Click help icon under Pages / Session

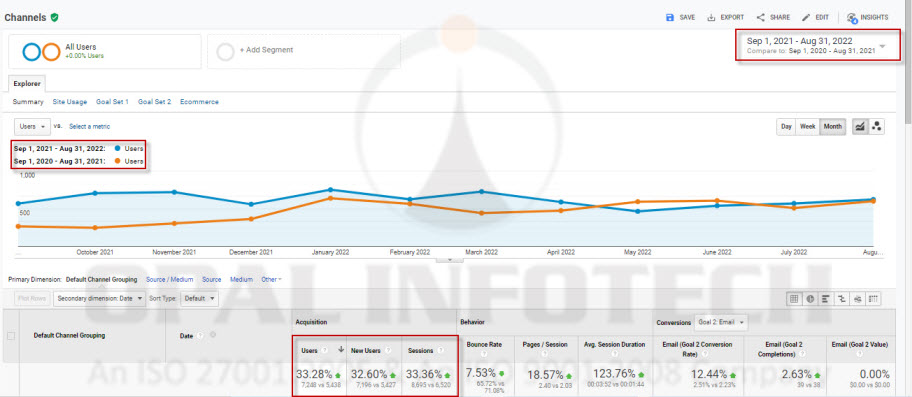tap(546, 354)
